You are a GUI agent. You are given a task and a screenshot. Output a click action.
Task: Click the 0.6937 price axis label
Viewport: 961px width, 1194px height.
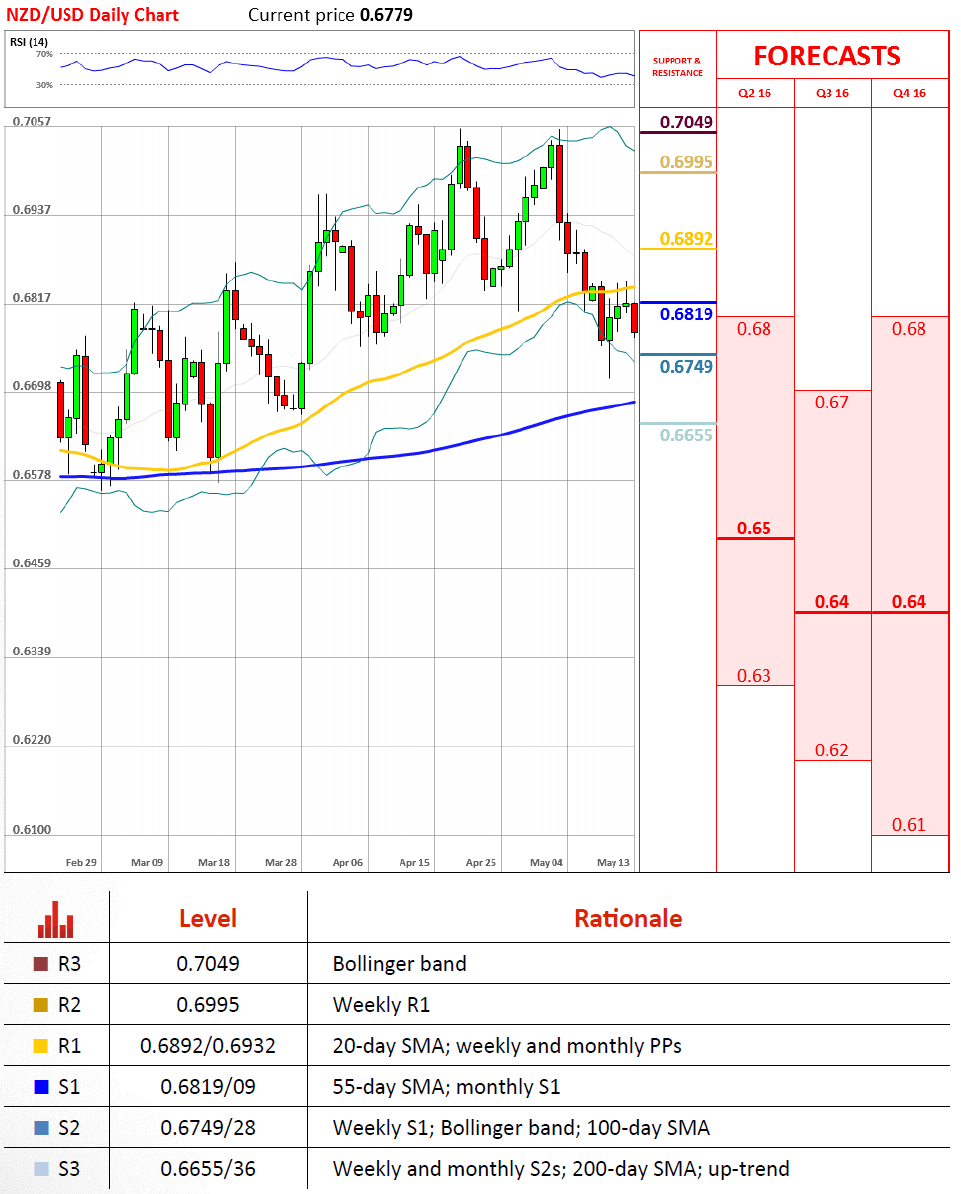point(32,210)
